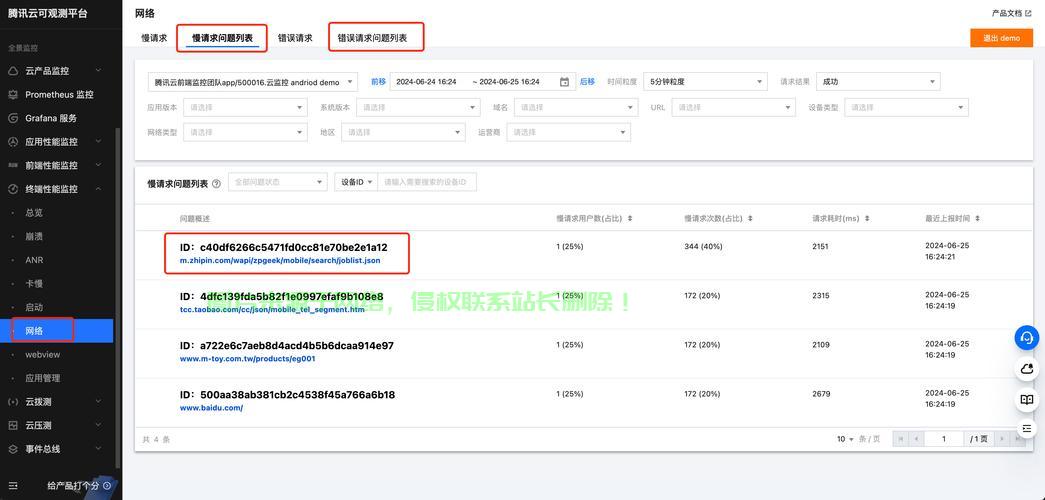This screenshot has height=500, width=1045.
Task: Click the 云压测 sidebar icon
Action: pyautogui.click(x=13, y=425)
